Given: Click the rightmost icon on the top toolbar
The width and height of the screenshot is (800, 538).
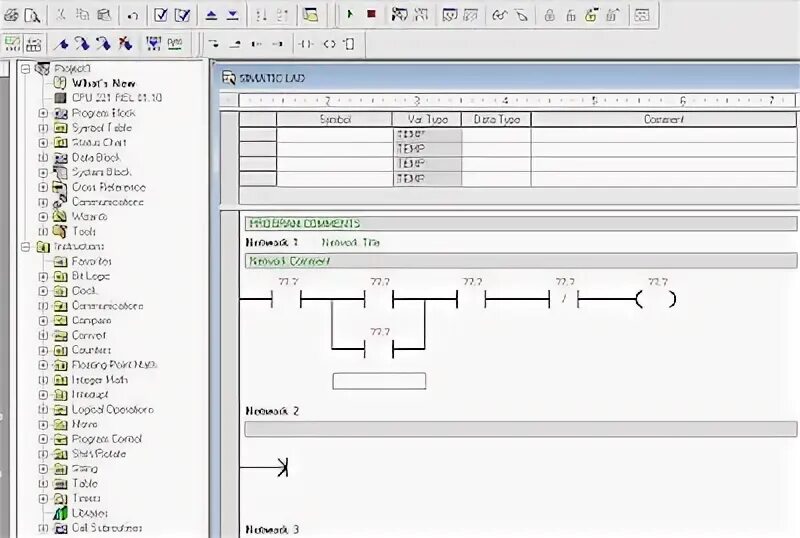Looking at the screenshot, I should [x=642, y=16].
